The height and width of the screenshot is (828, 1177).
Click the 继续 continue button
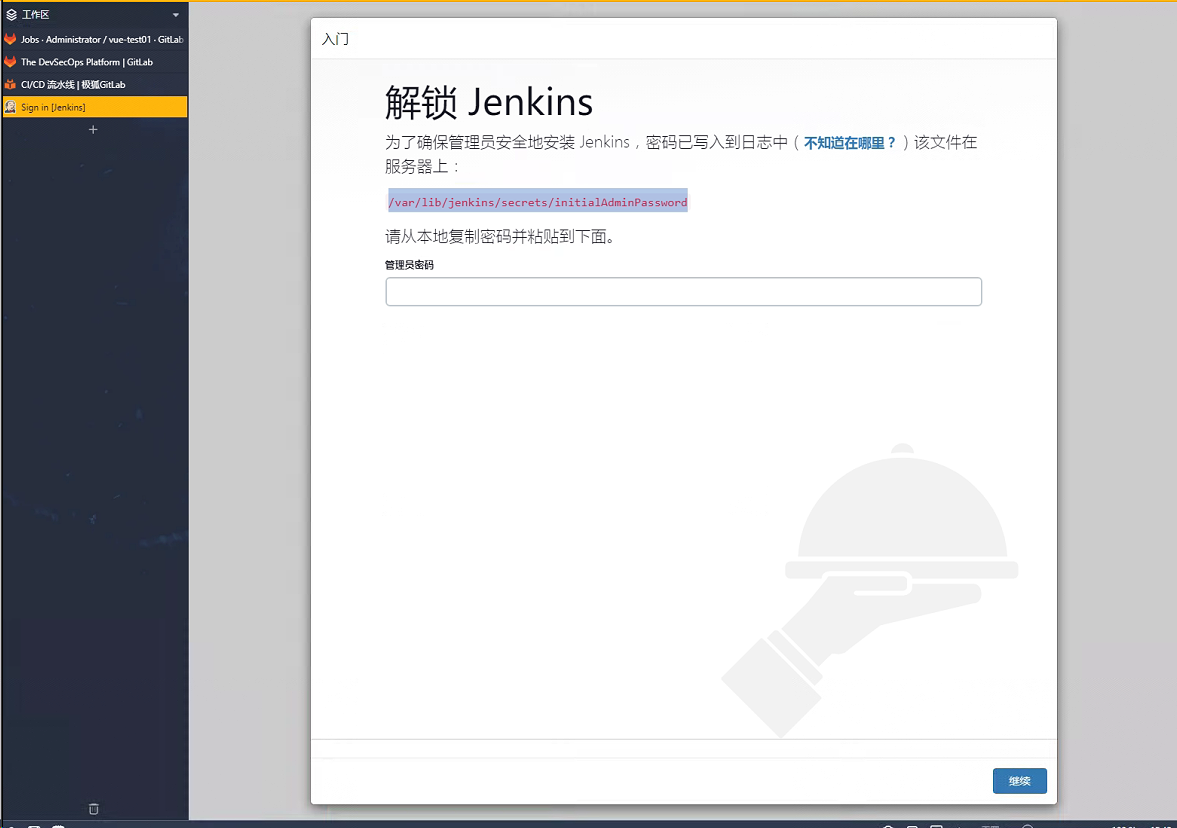pyautogui.click(x=1019, y=781)
